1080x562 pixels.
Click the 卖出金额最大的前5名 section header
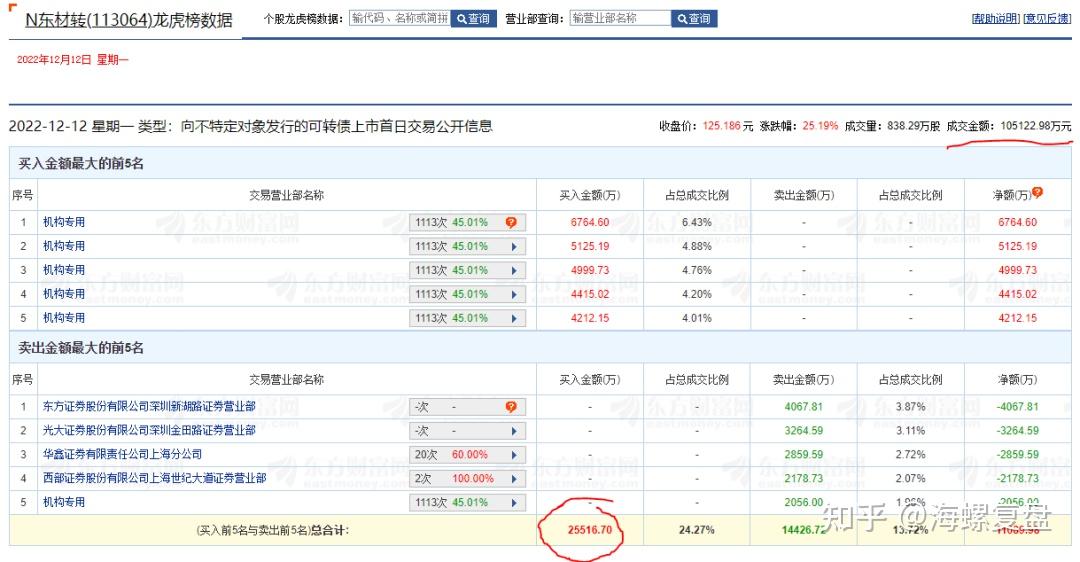click(81, 348)
